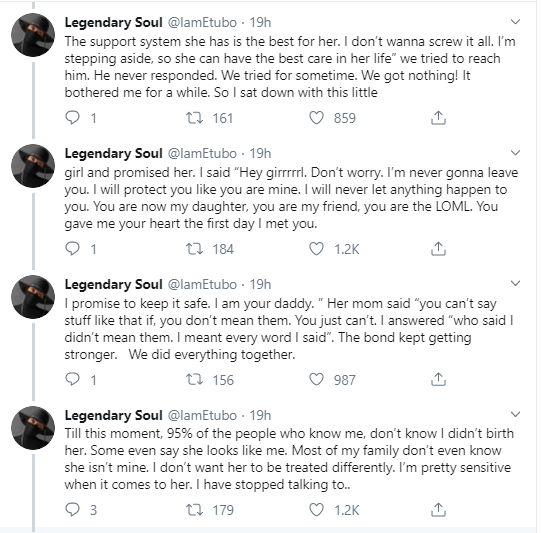Open the profile avatar of the third tweet
The width and height of the screenshot is (541, 533).
[x=33, y=297]
